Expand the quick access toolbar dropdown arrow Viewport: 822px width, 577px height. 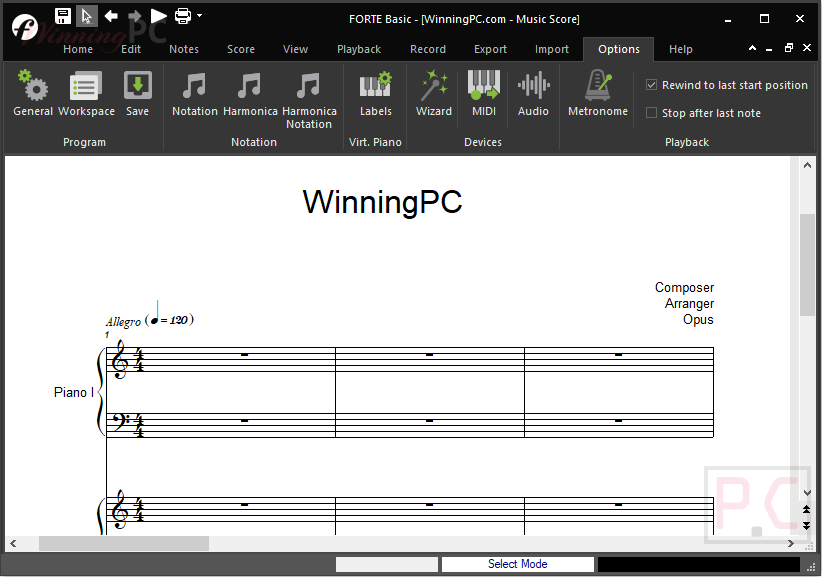199,16
